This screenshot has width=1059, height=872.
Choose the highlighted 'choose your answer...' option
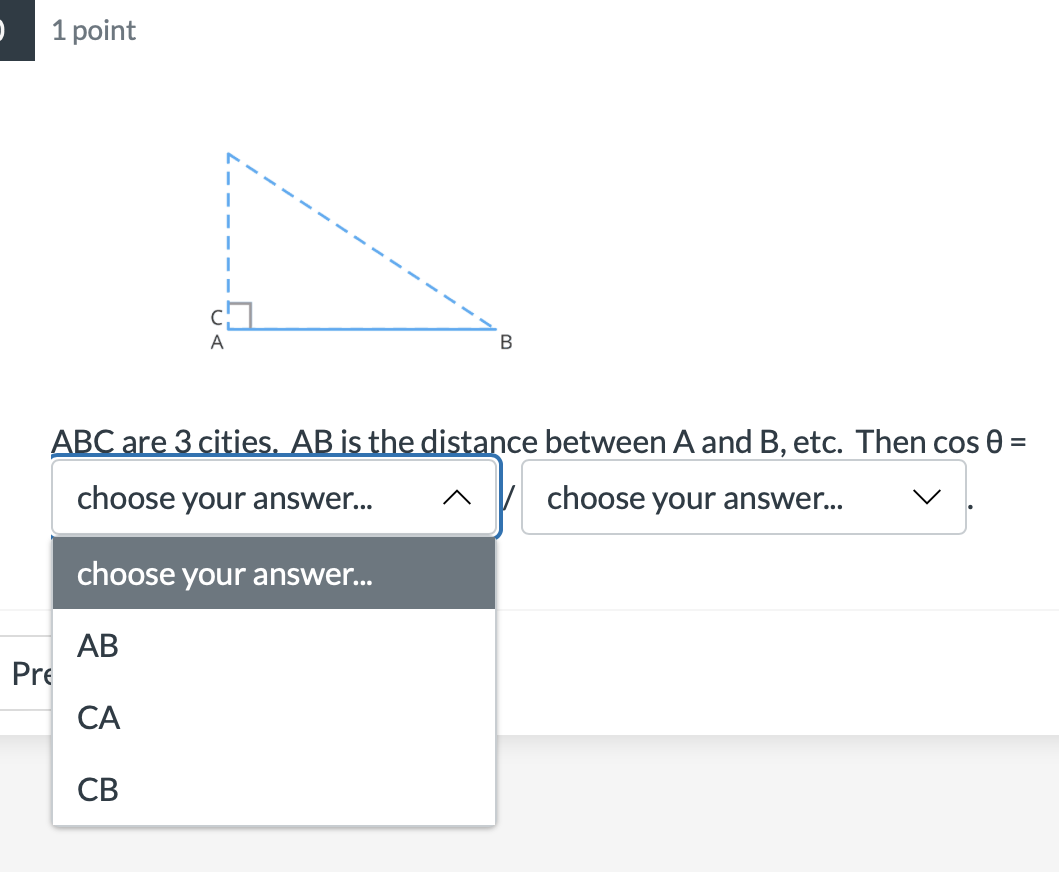[x=225, y=574]
